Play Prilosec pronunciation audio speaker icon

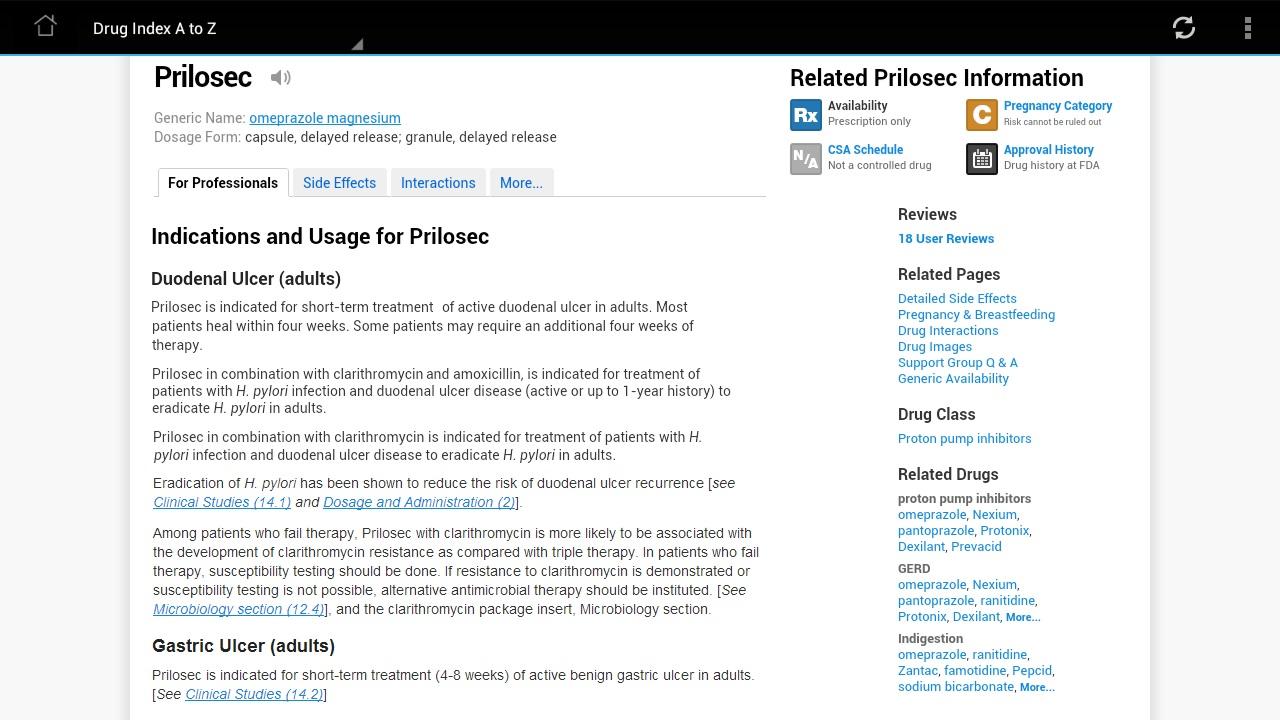pos(281,78)
